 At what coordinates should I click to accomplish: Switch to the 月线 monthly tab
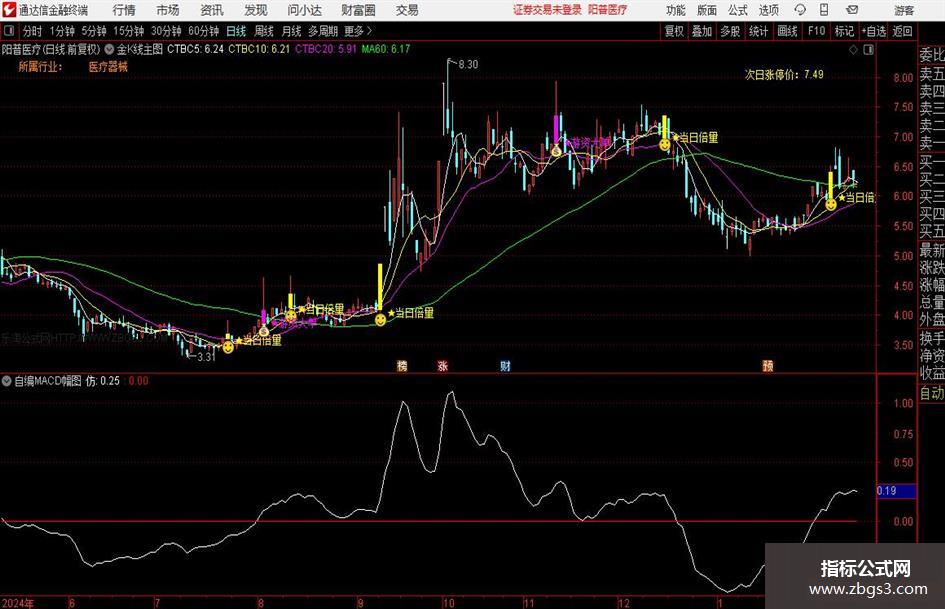pyautogui.click(x=292, y=31)
